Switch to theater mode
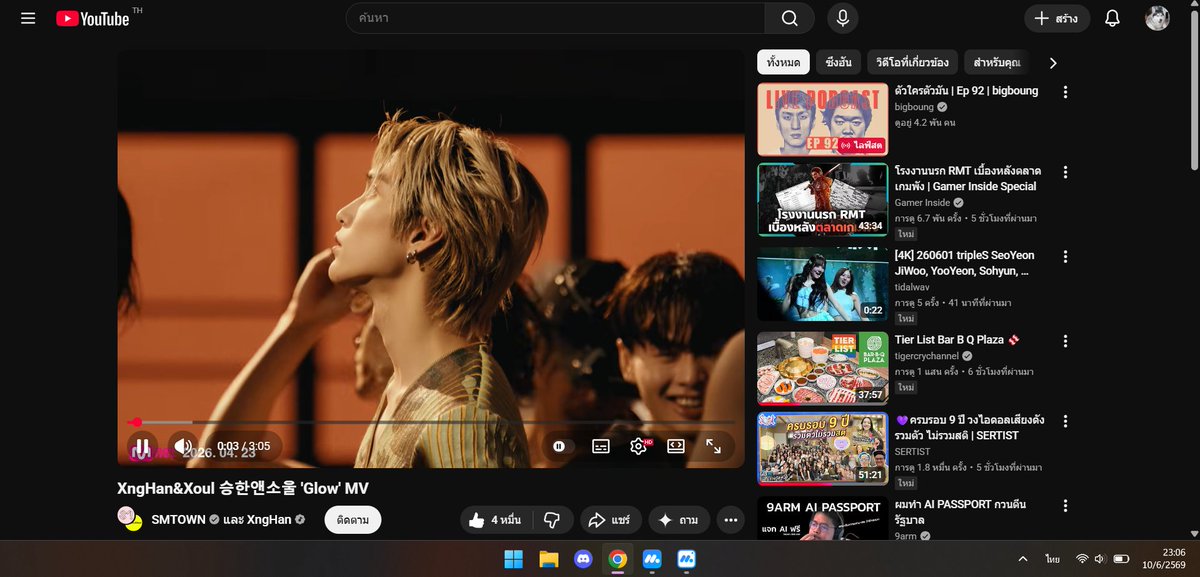 tap(676, 446)
